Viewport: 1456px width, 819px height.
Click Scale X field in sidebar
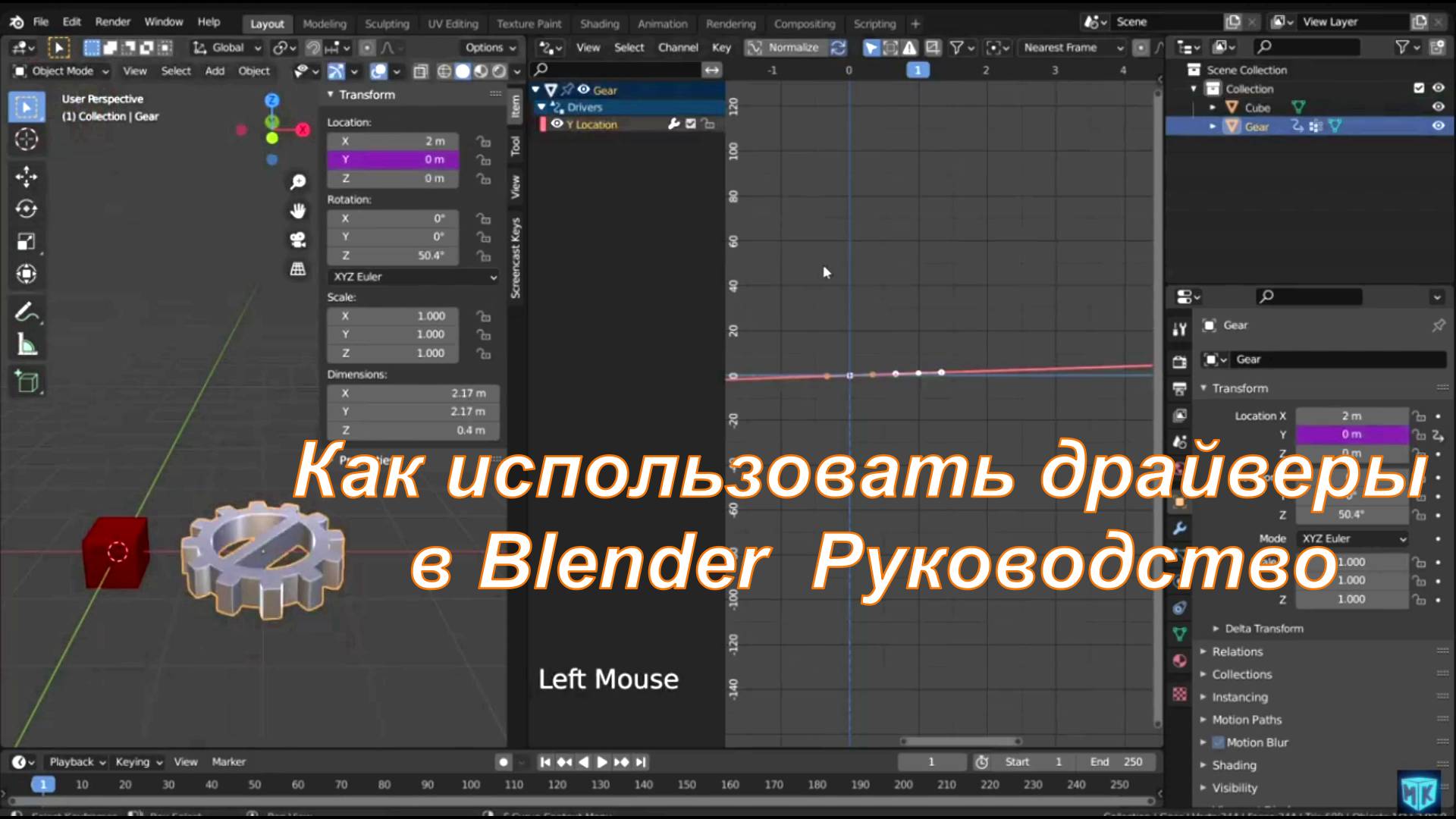(393, 316)
